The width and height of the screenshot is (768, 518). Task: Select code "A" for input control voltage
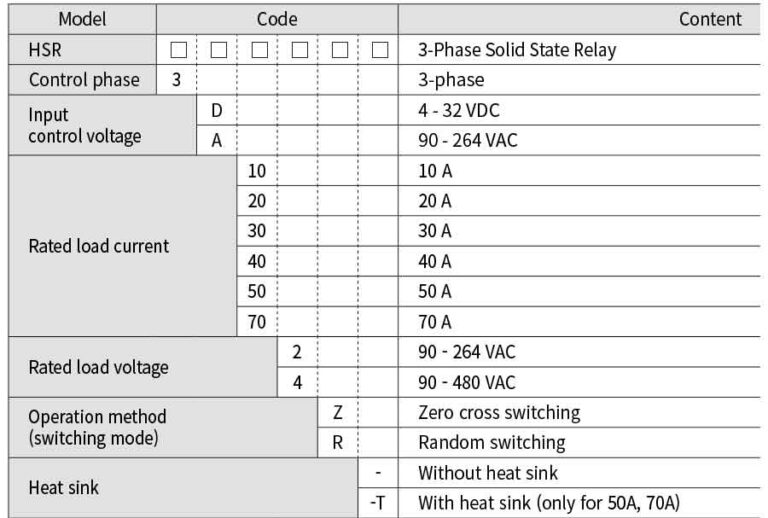pos(217,141)
